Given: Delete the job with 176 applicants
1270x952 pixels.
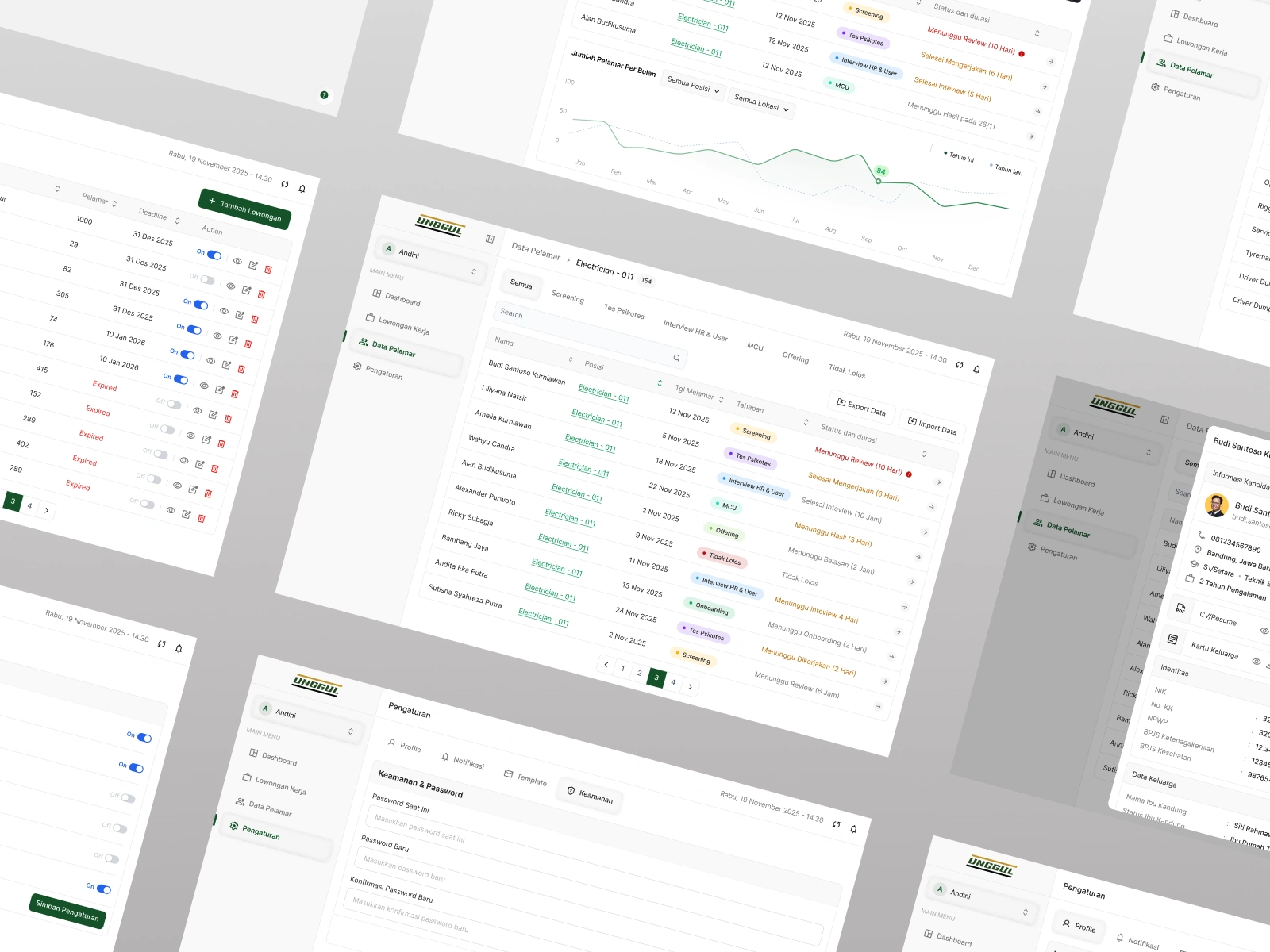Looking at the screenshot, I should click(235, 393).
